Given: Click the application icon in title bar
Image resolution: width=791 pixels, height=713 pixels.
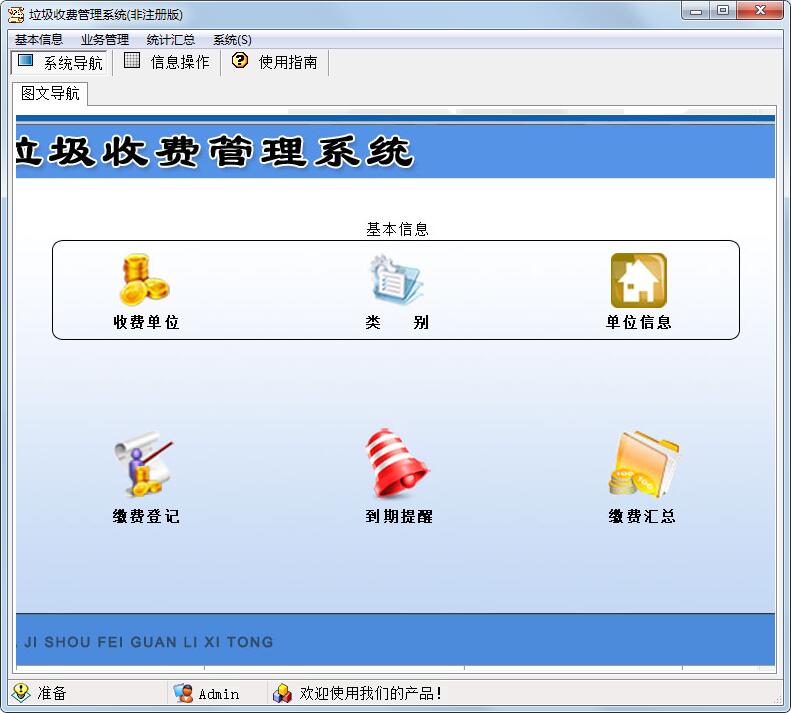Looking at the screenshot, I should pyautogui.click(x=15, y=14).
